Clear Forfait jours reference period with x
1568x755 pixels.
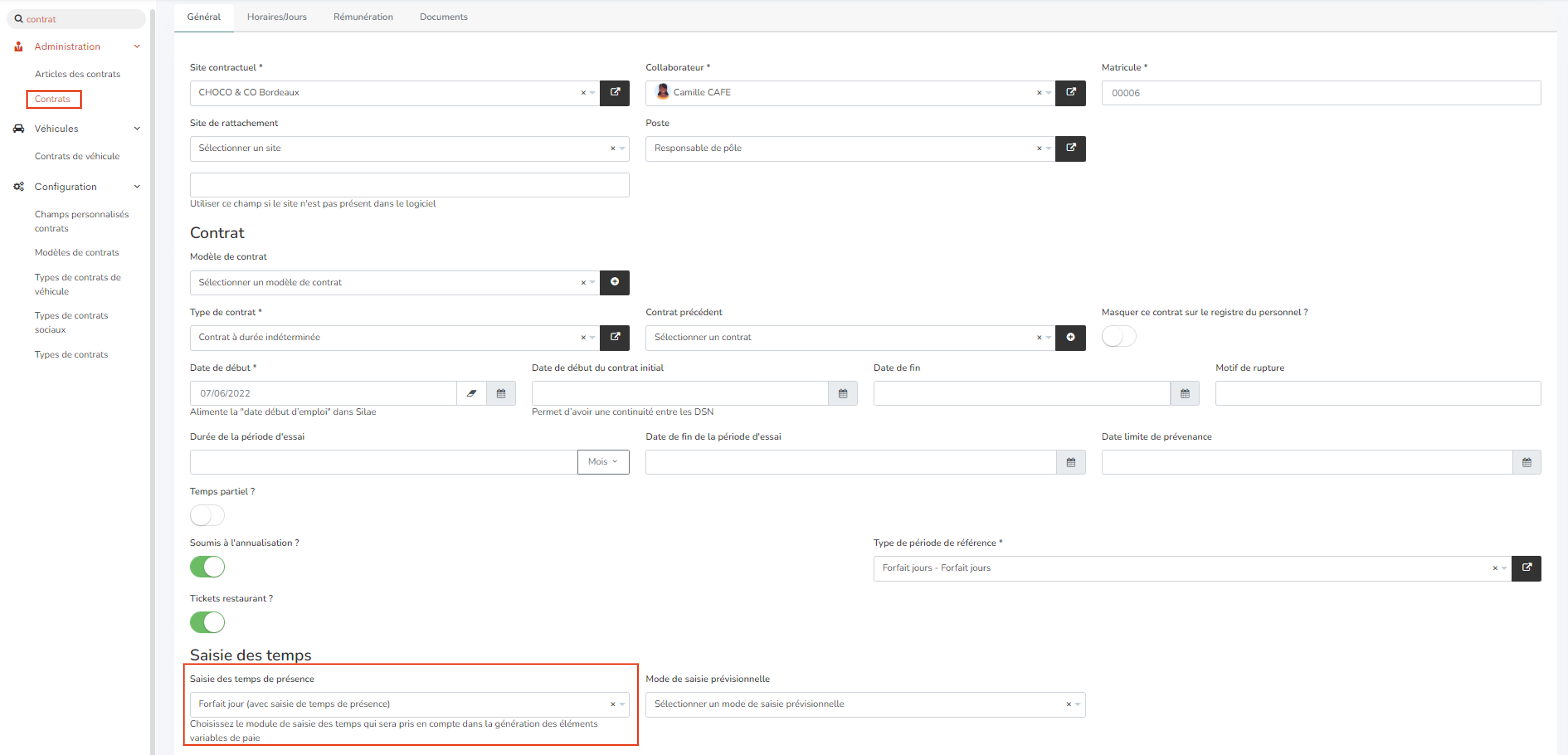1495,568
